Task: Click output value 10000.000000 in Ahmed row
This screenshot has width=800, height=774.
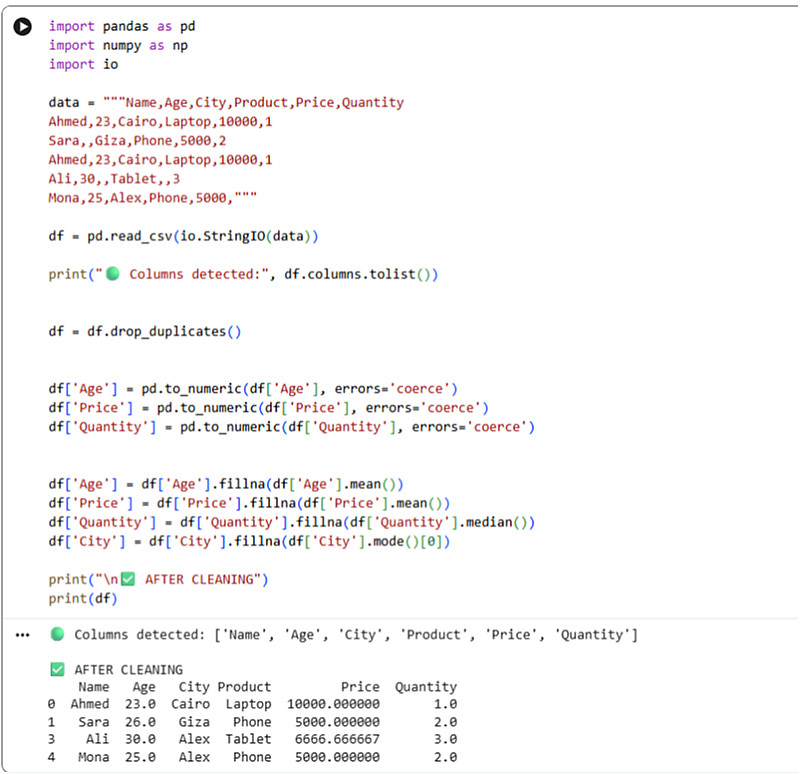Action: 333,704
